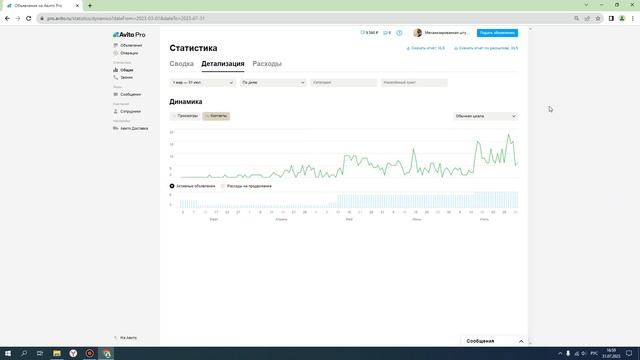
Task: Expand the Сообщения chat panel chevron
Action: pos(521,341)
